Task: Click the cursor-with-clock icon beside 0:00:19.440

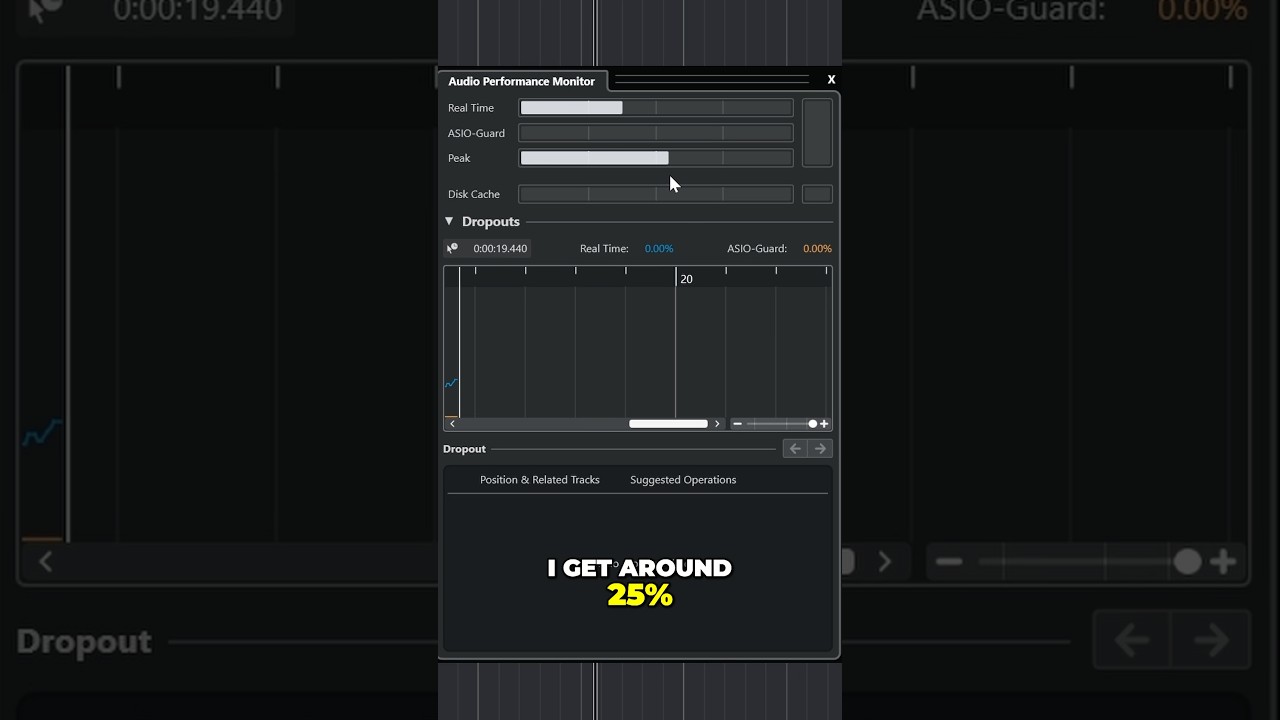Action: (452, 248)
